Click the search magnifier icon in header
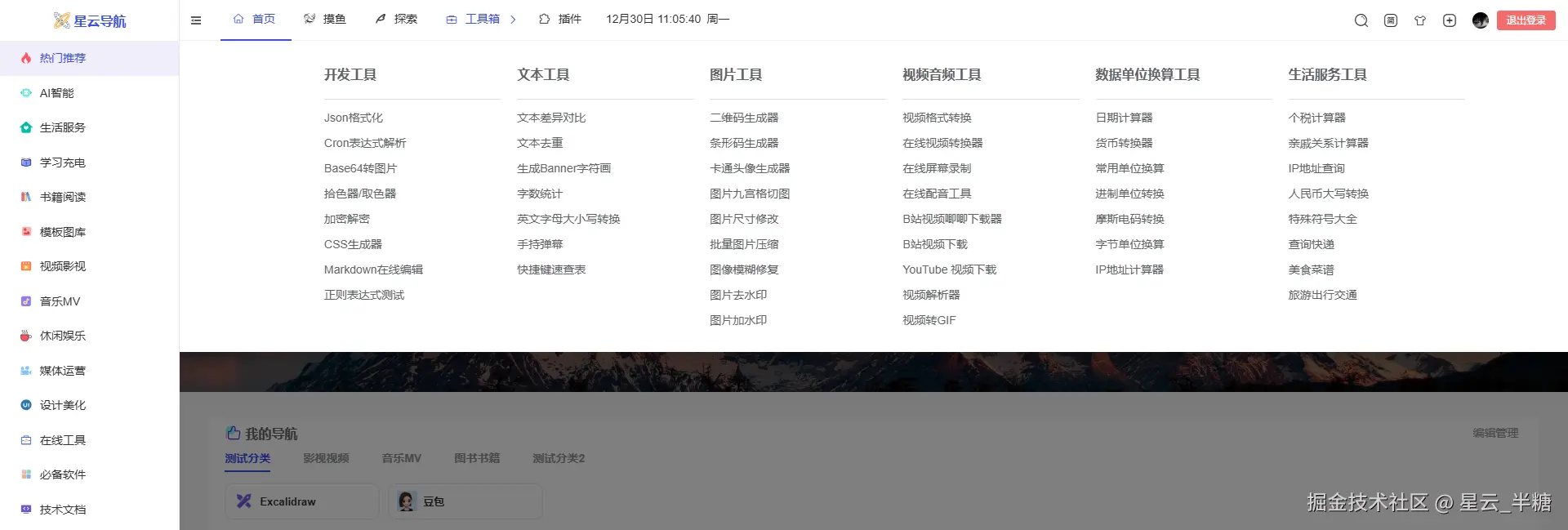 [1361, 20]
